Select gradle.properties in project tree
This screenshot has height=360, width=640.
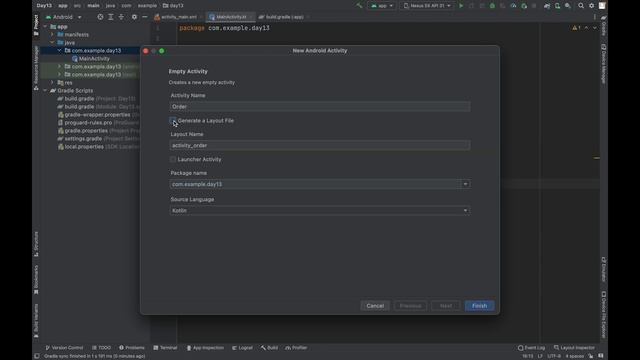[x=86, y=131]
